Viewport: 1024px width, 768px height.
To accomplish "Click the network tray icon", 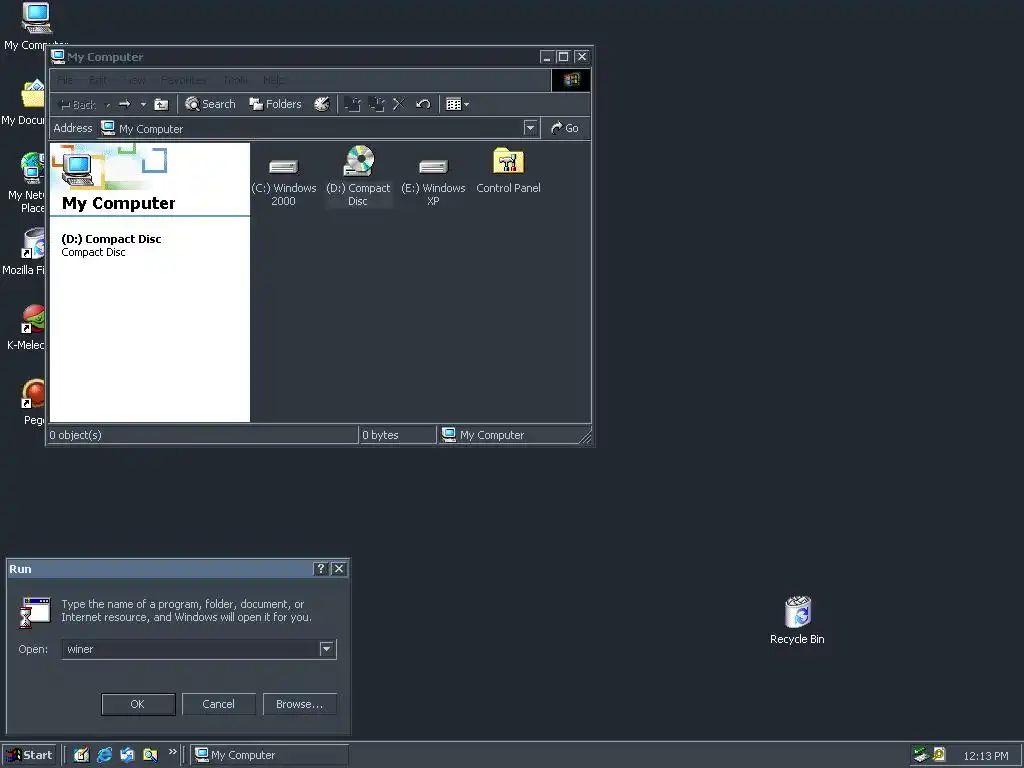I will 921,755.
